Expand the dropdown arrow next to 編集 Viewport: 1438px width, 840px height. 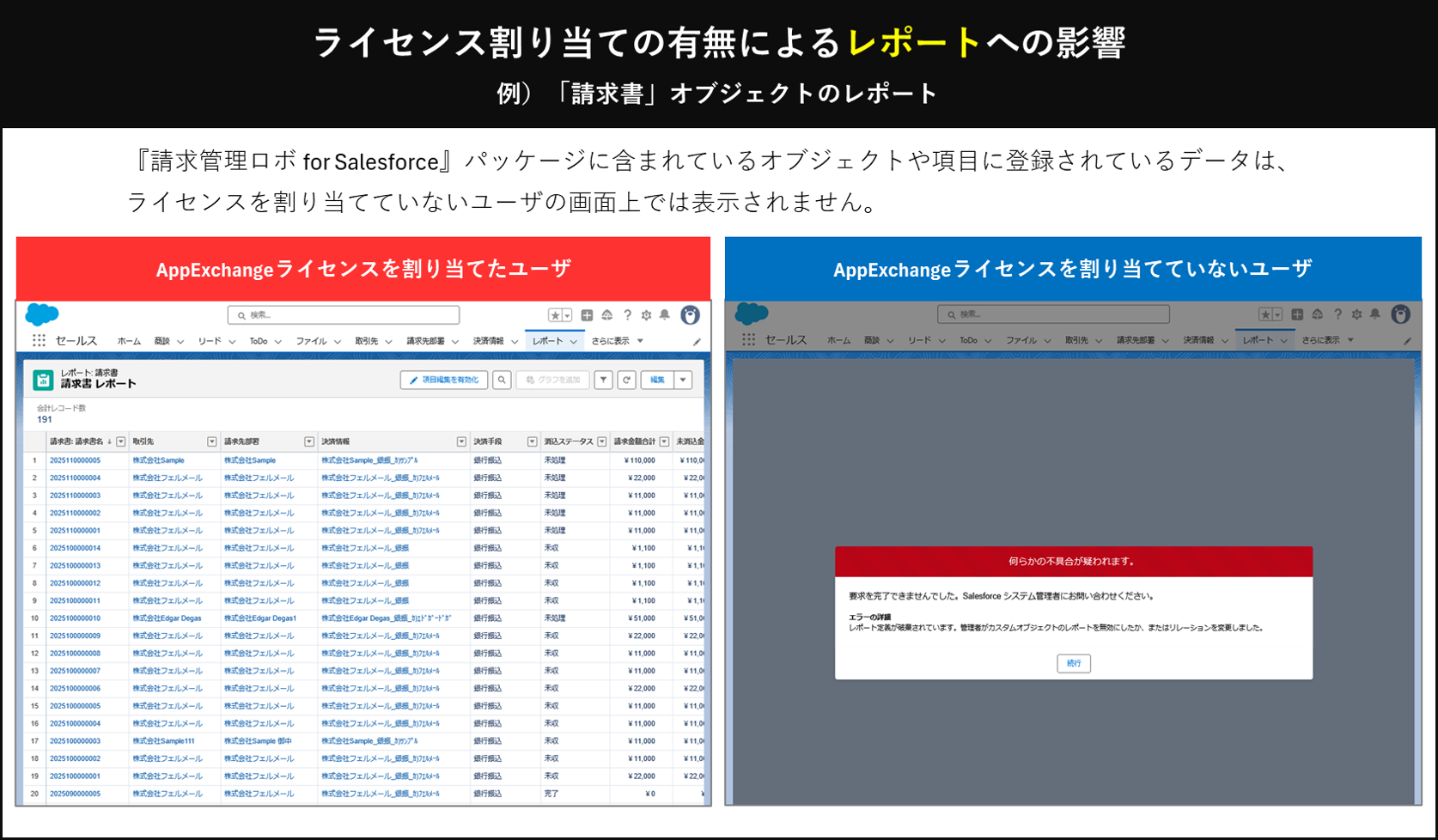tap(683, 380)
